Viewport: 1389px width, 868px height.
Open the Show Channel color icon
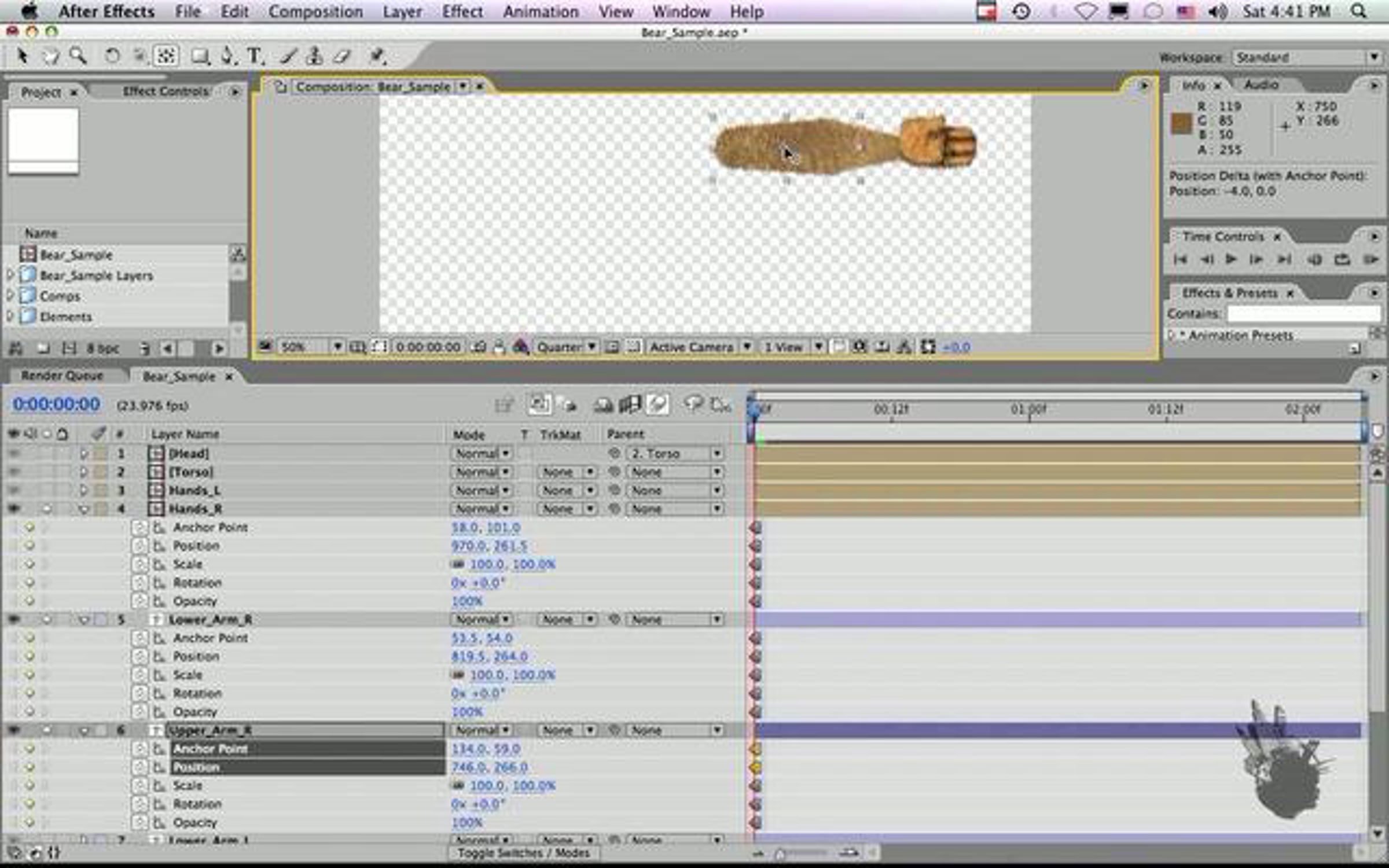pos(521,347)
